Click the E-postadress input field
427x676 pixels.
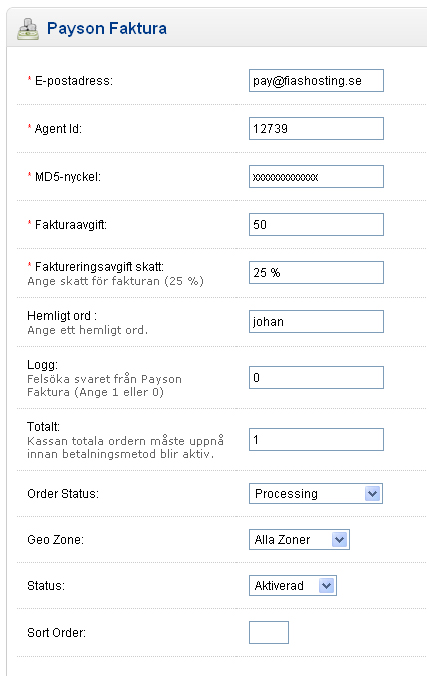click(316, 81)
